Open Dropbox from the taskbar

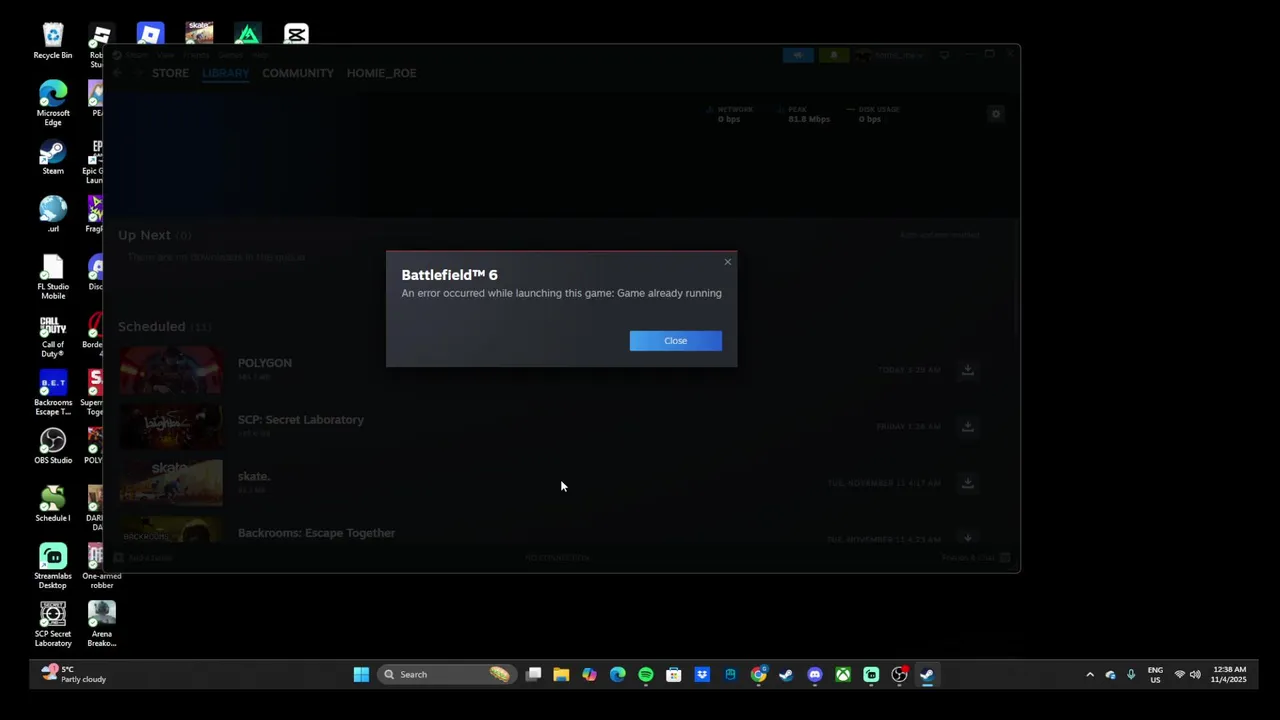pos(702,675)
